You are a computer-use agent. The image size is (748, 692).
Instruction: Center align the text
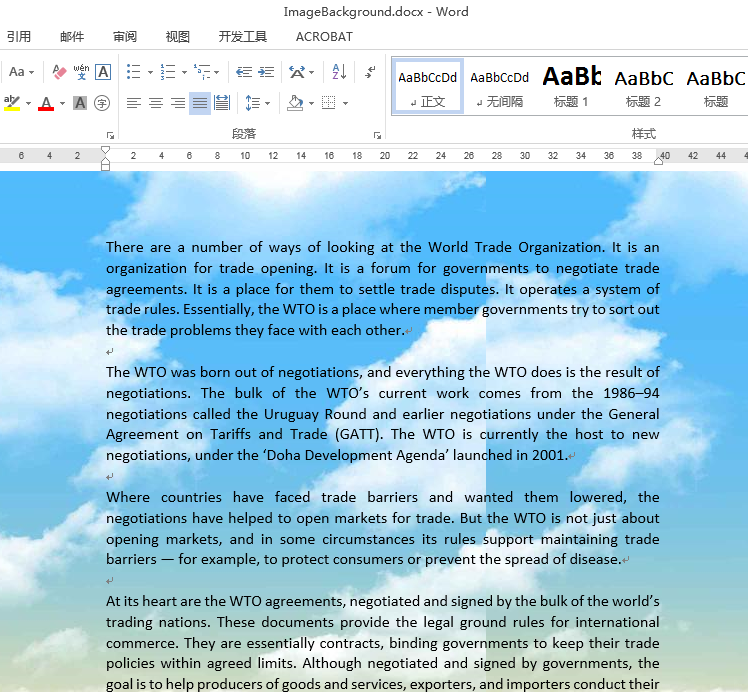click(x=156, y=103)
